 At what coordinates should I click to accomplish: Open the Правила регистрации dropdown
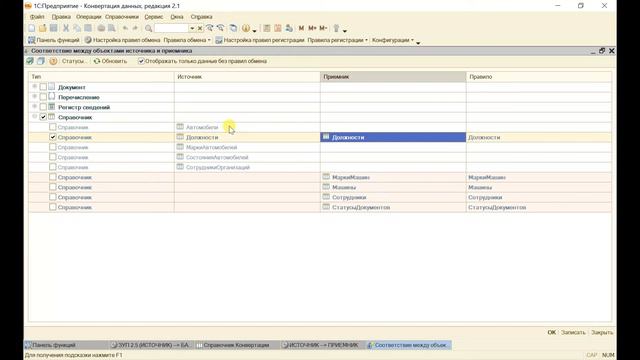pyautogui.click(x=337, y=40)
